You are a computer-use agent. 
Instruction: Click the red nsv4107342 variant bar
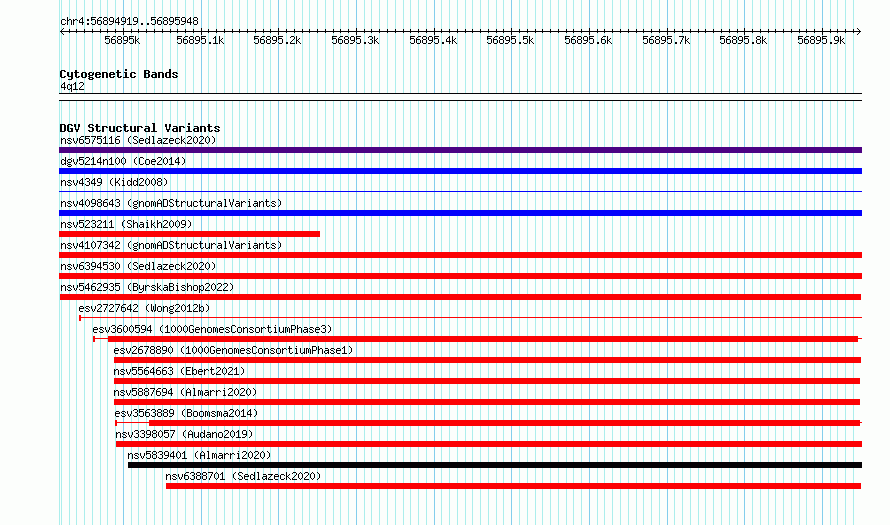tap(460, 255)
